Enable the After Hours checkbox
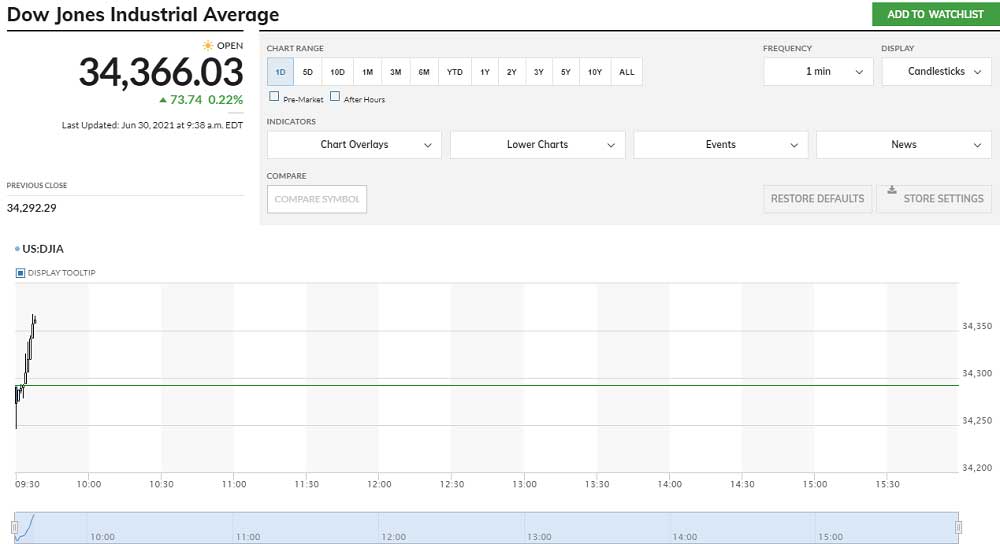Screen dimensions: 1000x544 coord(335,96)
